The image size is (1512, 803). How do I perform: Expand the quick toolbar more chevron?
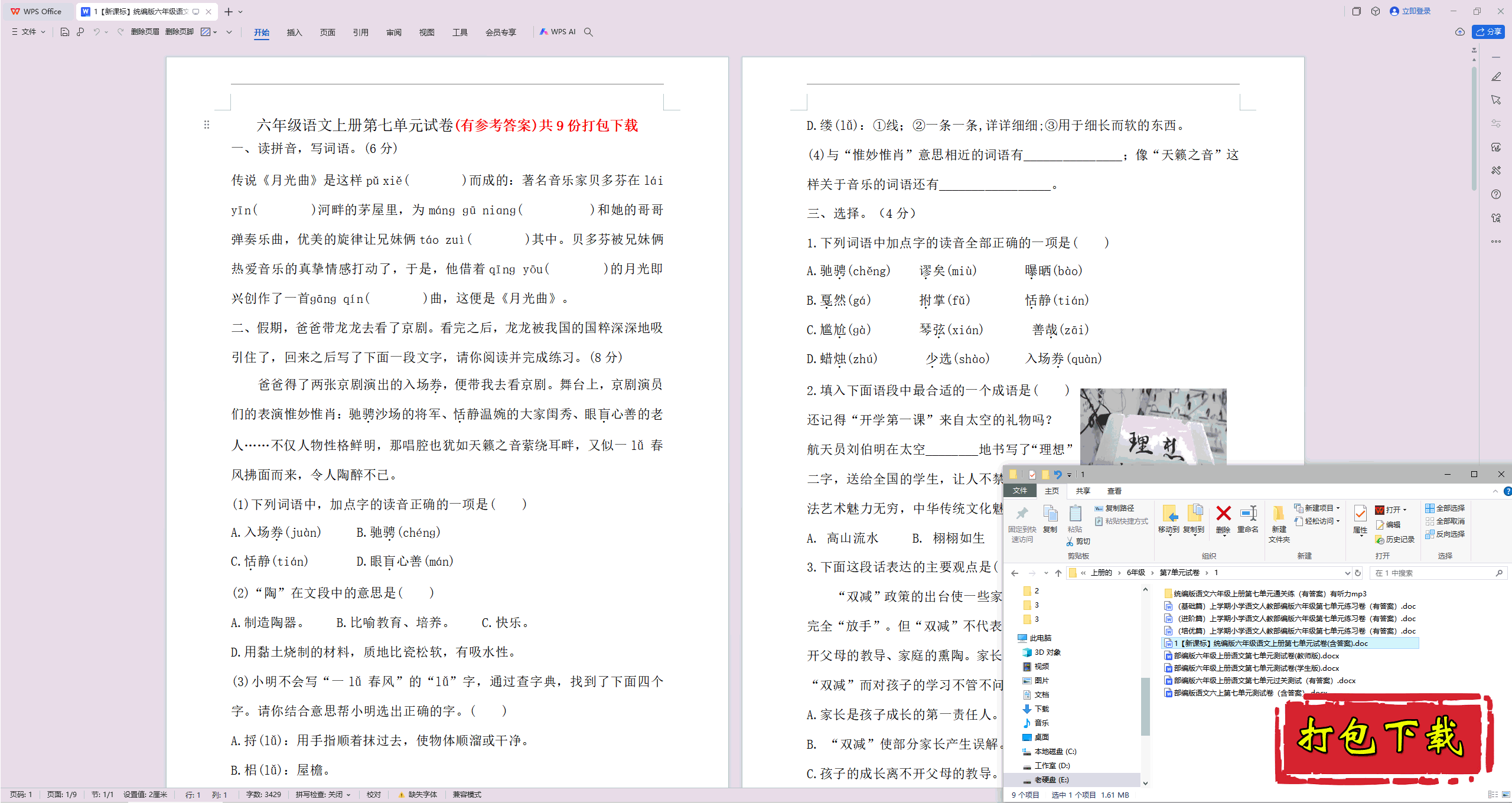229,32
